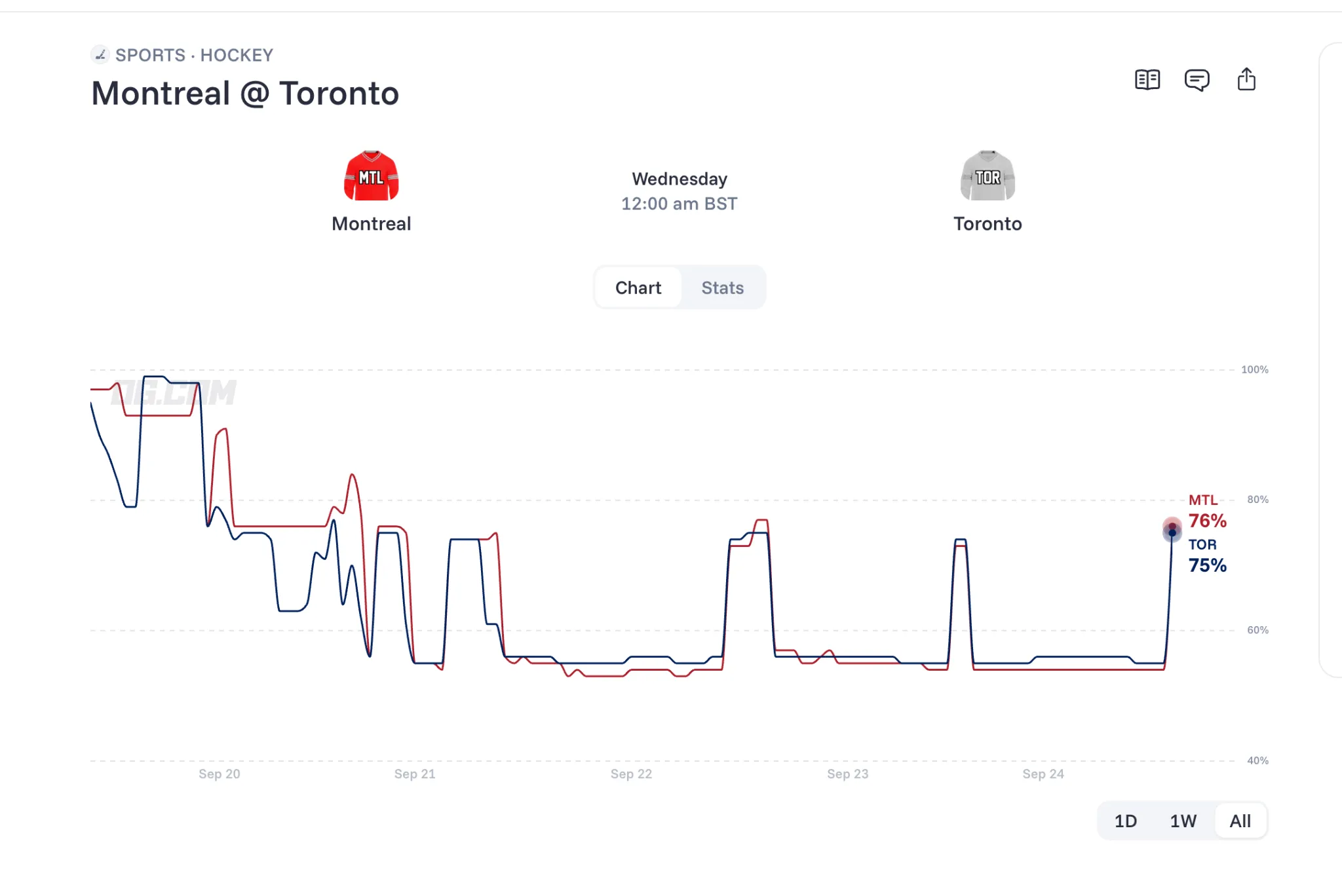Click the Wednesday game day text
The height and width of the screenshot is (896, 1342).
click(x=680, y=179)
